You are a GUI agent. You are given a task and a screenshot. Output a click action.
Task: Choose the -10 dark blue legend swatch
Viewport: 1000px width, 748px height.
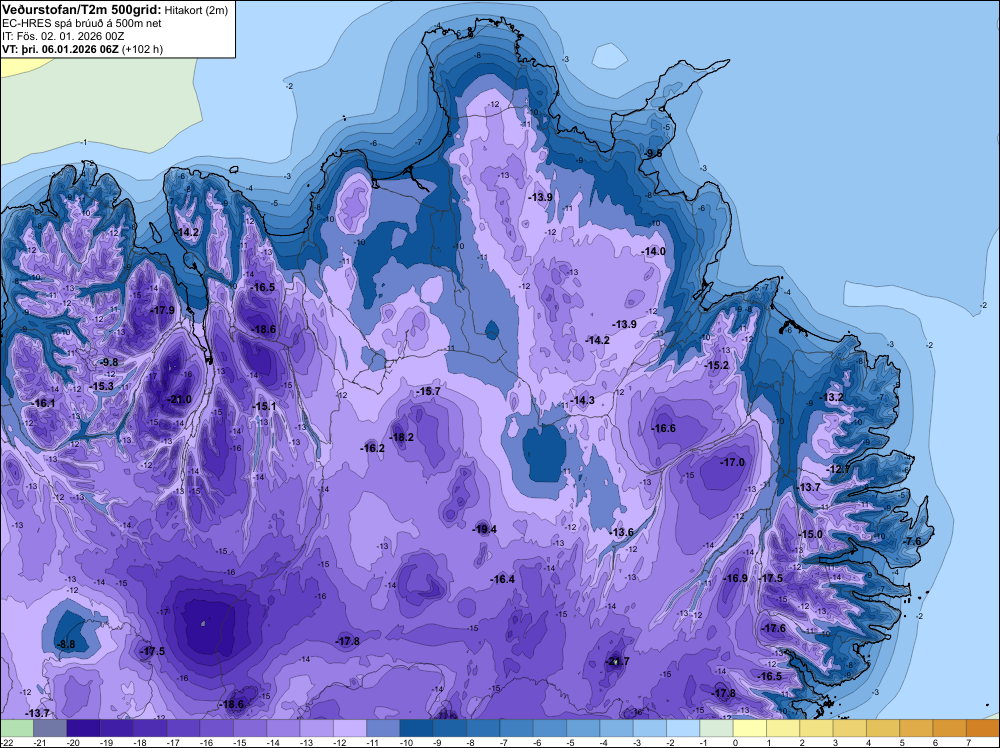416,728
